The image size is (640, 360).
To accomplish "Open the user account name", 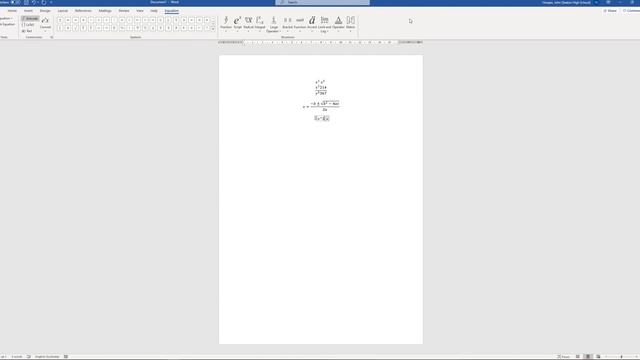I will pos(566,2).
